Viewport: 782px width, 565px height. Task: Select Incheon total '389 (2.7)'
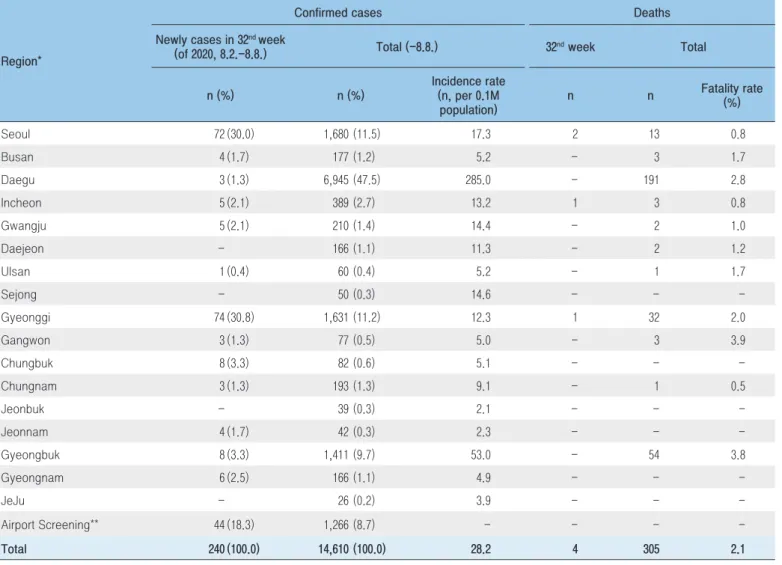coord(354,203)
